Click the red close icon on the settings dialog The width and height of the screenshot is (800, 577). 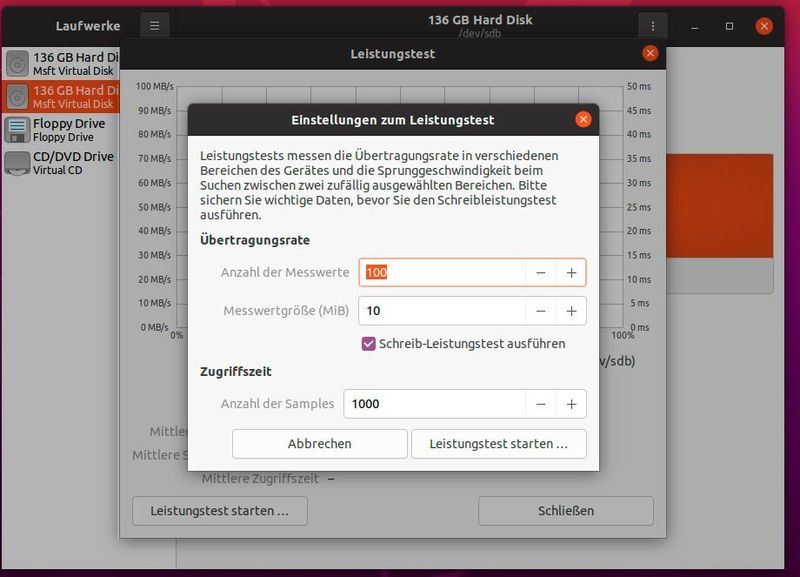click(x=583, y=118)
